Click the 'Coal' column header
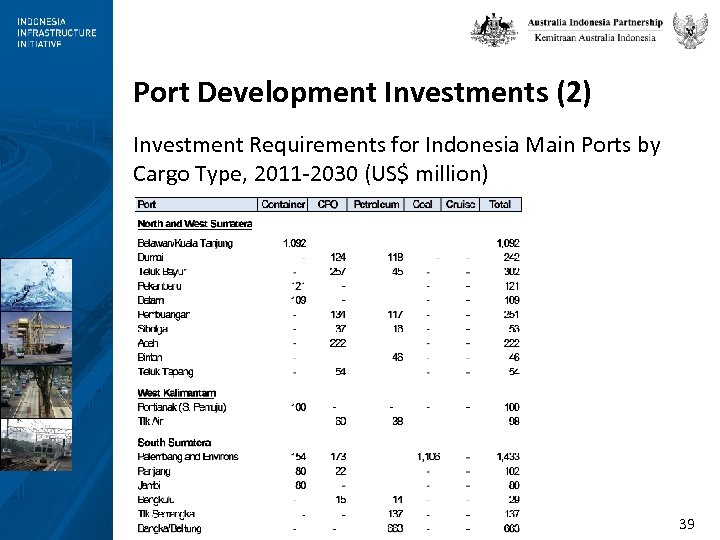The image size is (720, 540). pos(422,204)
